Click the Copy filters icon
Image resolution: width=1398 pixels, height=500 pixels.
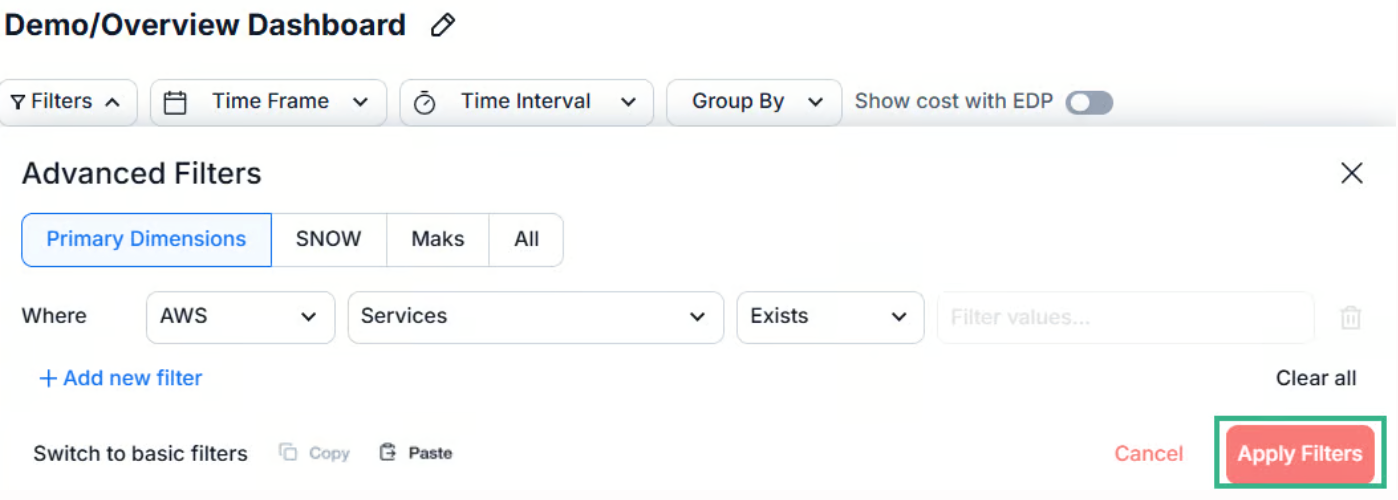point(288,453)
